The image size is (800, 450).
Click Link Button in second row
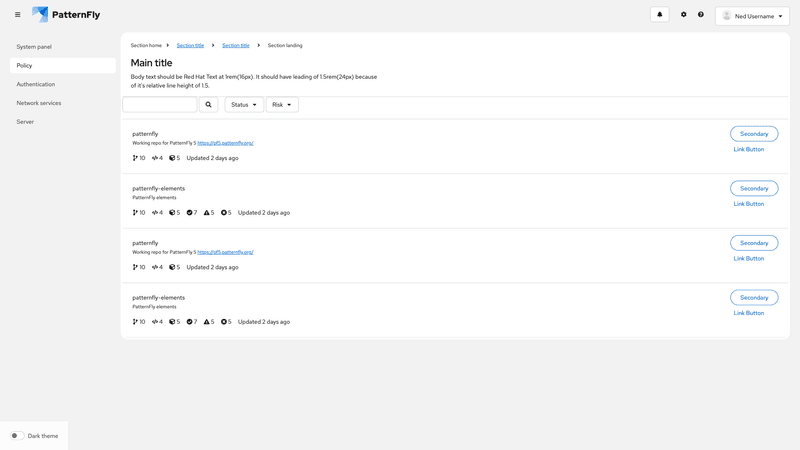[748, 204]
